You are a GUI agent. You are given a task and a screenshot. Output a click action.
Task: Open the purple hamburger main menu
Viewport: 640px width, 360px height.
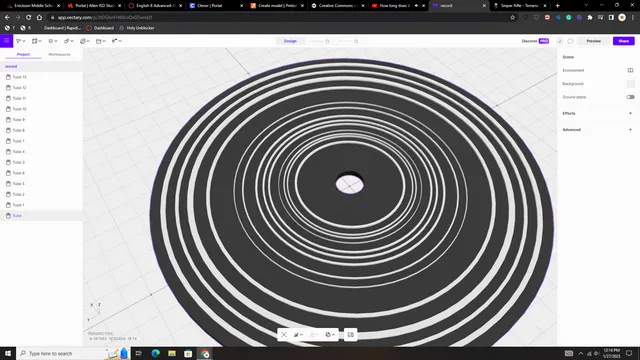7,41
